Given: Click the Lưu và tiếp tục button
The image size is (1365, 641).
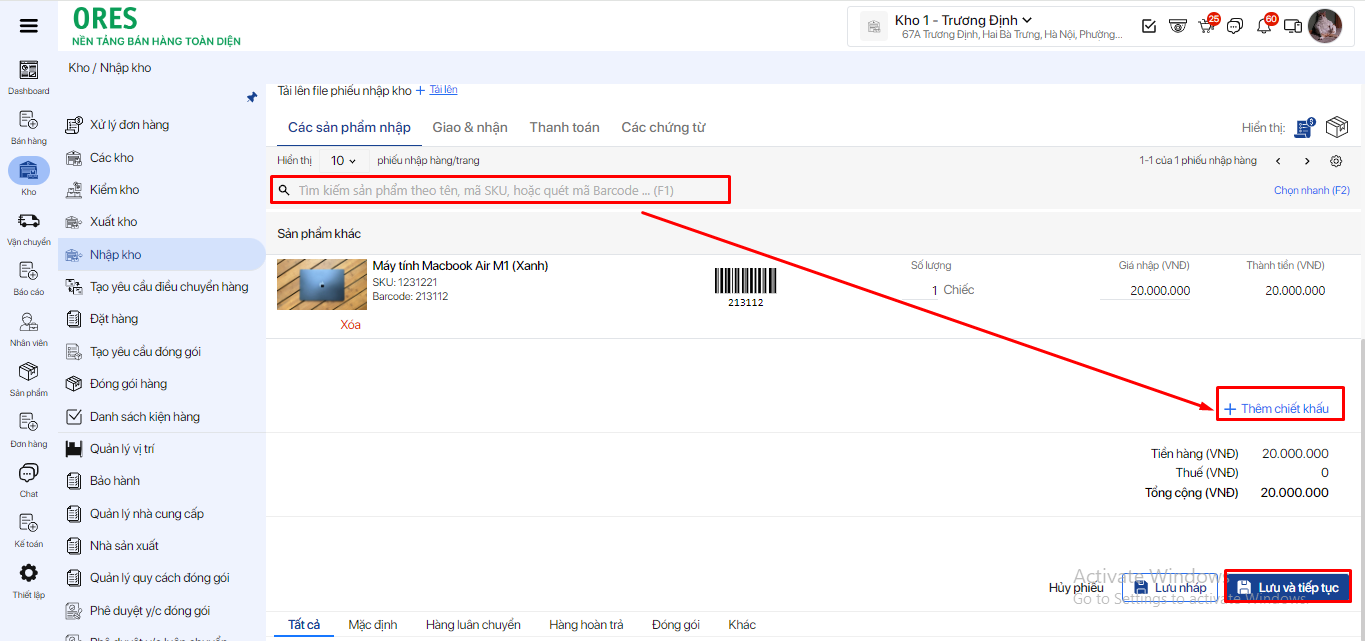Looking at the screenshot, I should pyautogui.click(x=1287, y=587).
